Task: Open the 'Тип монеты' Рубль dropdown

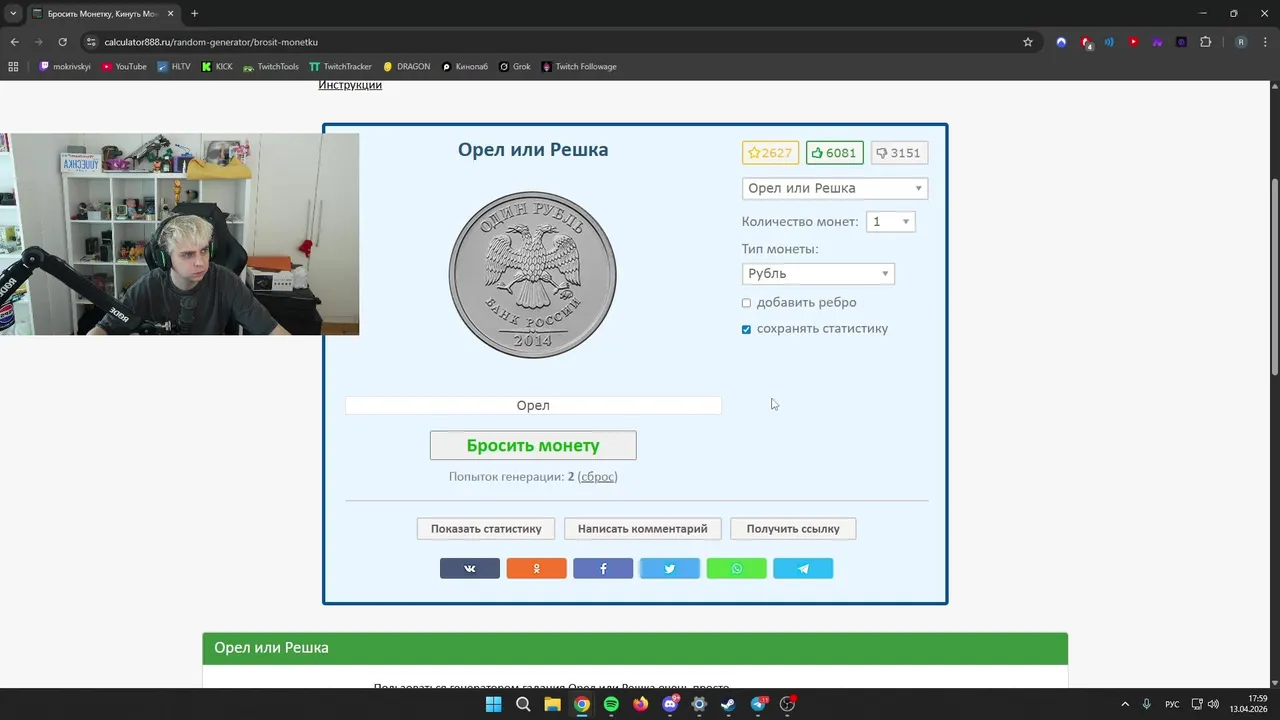Action: 818,274
